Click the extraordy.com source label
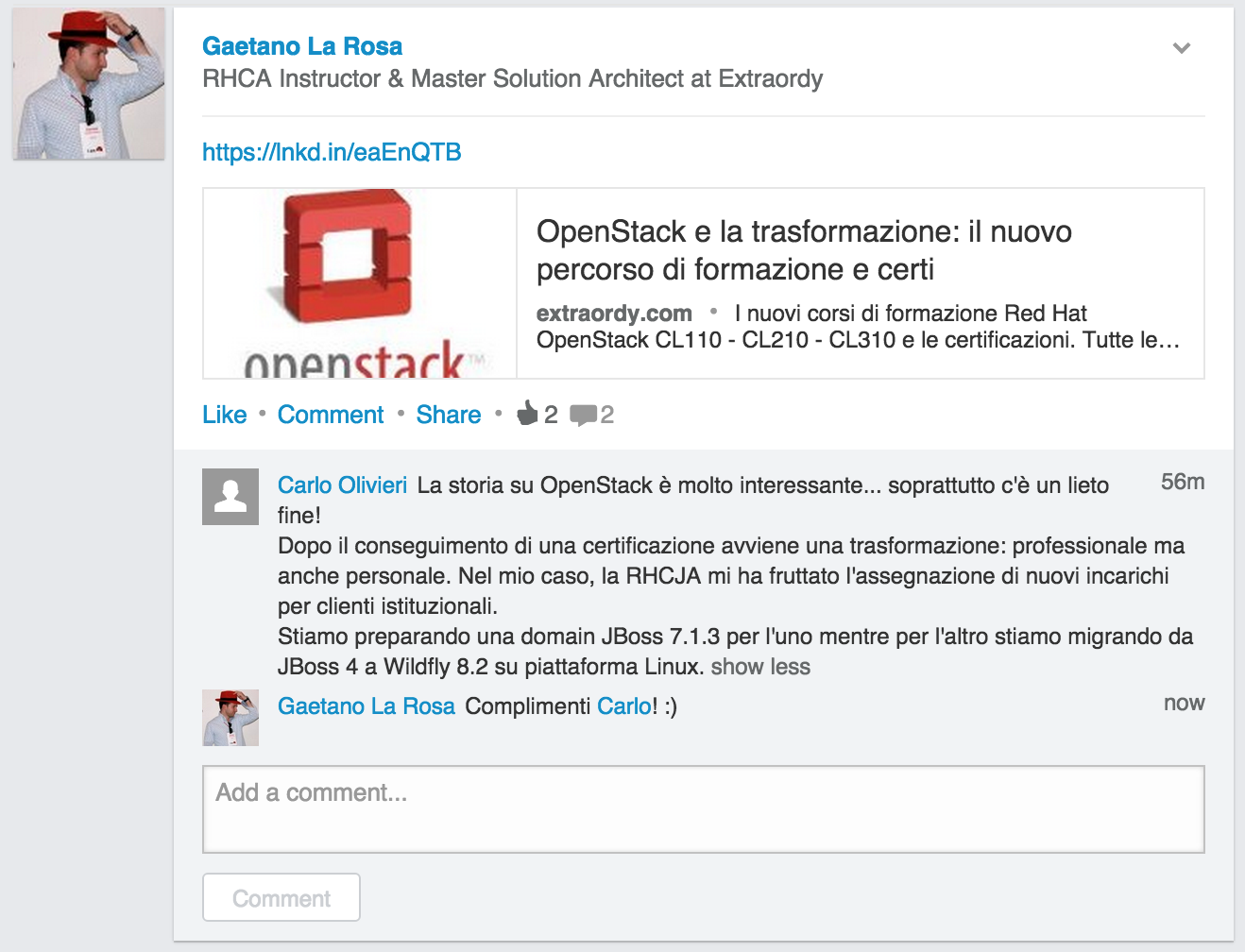The height and width of the screenshot is (952, 1245). point(614,314)
